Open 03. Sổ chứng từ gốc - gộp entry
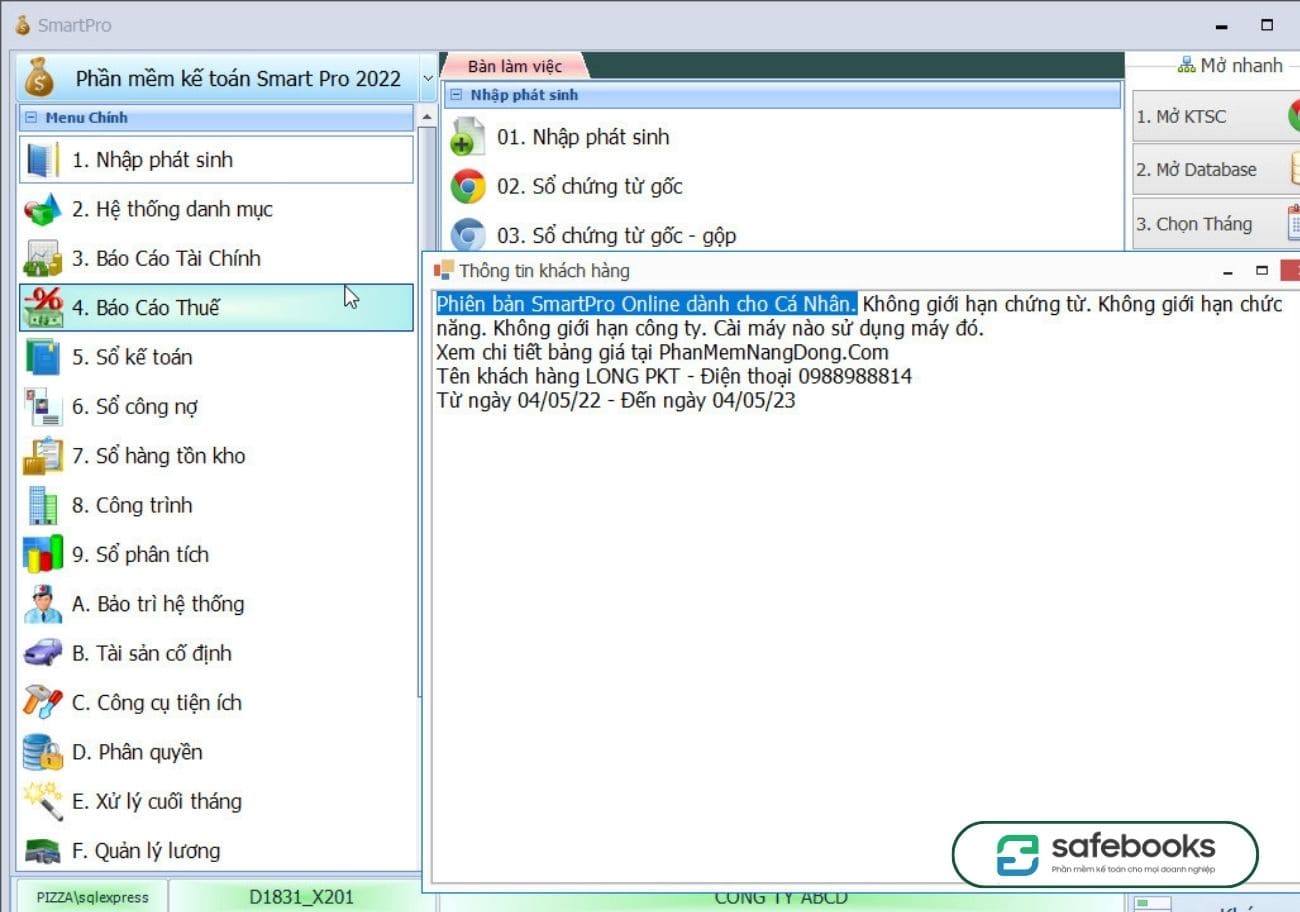1300x912 pixels. (x=616, y=236)
